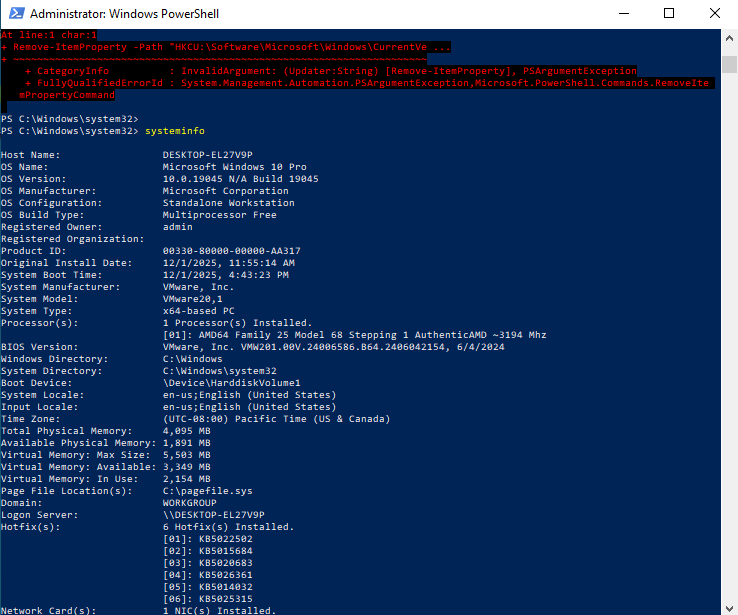Minimize the Windows PowerShell window
Viewport: 738px width, 615px height.
[x=624, y=14]
